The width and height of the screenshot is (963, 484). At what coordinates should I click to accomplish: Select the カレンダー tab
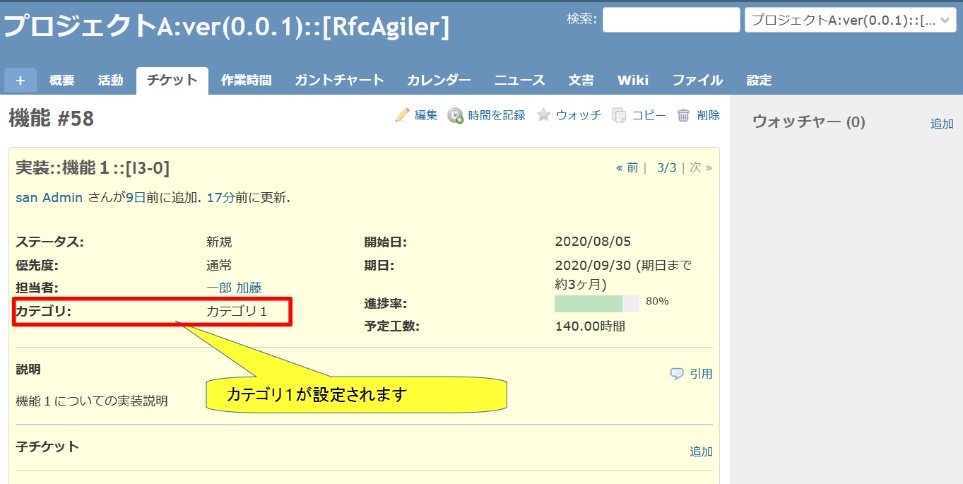coord(439,80)
